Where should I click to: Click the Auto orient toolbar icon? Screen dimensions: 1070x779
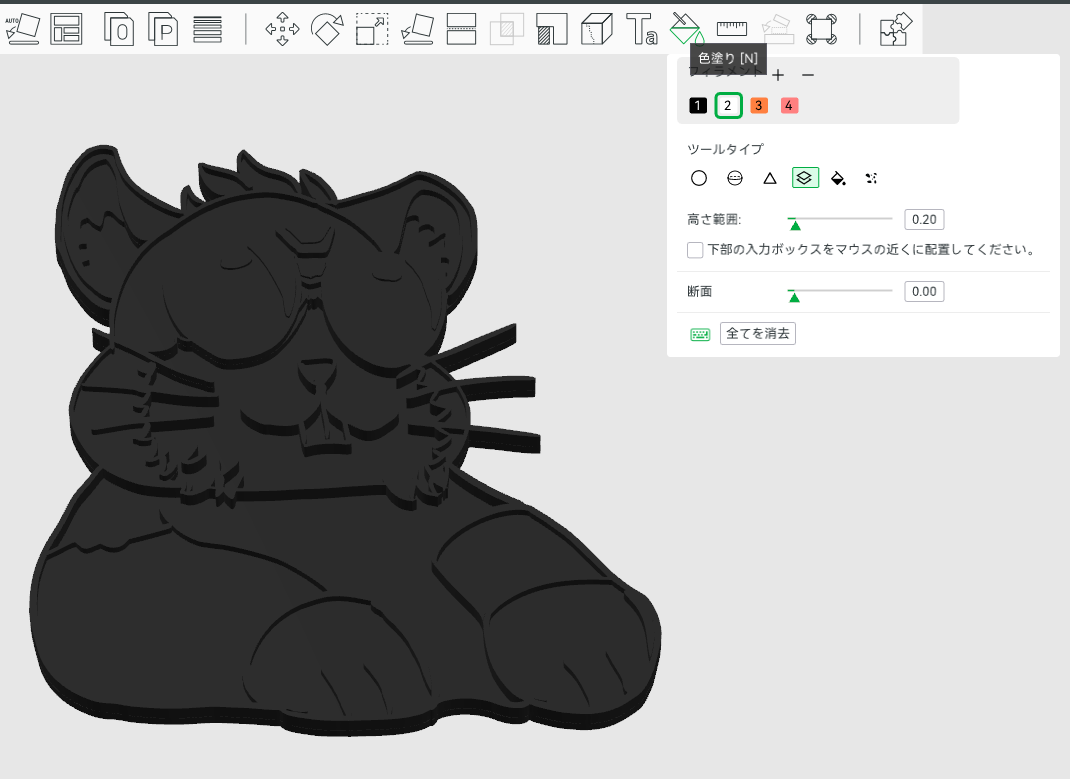click(23, 29)
